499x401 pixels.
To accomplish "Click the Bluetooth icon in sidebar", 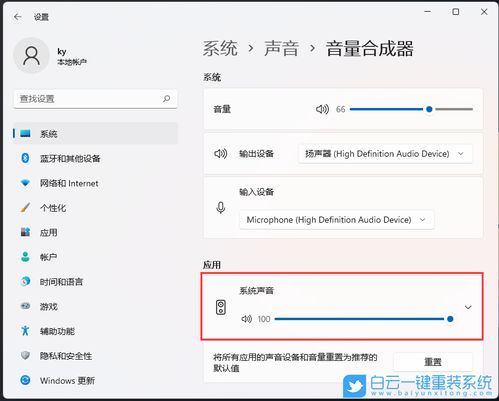I will [25, 158].
